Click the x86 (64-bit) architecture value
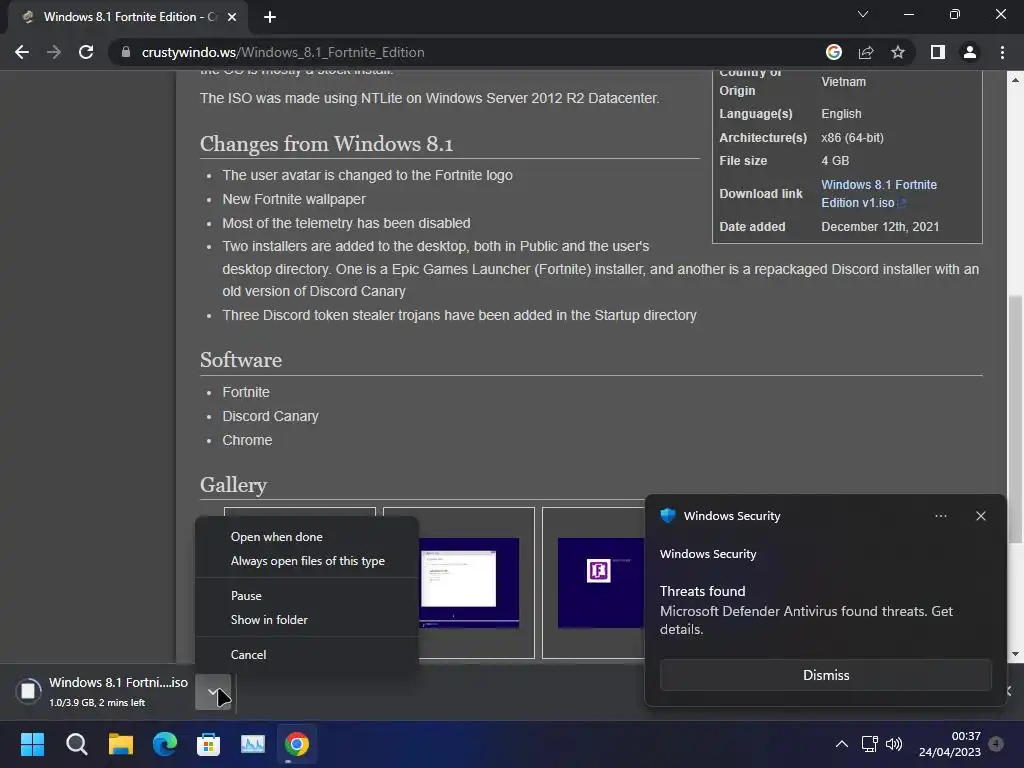This screenshot has width=1024, height=768. click(x=852, y=138)
